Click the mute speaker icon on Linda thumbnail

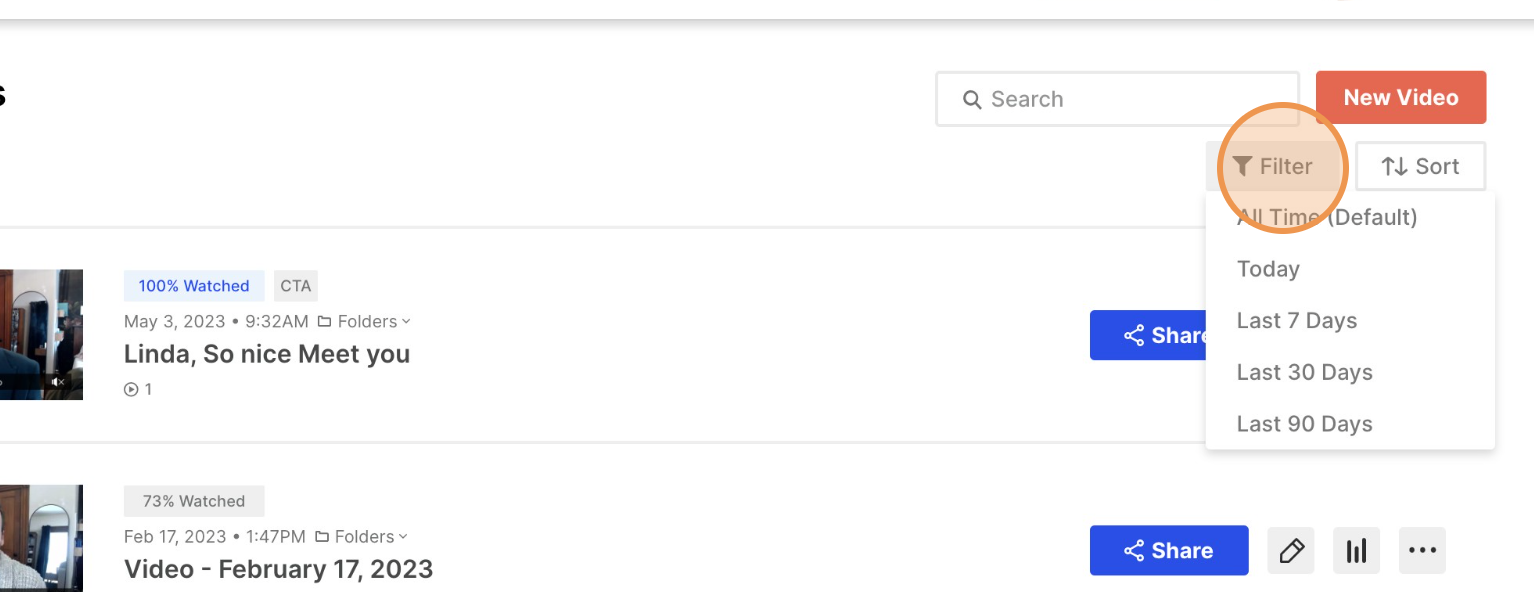point(58,382)
